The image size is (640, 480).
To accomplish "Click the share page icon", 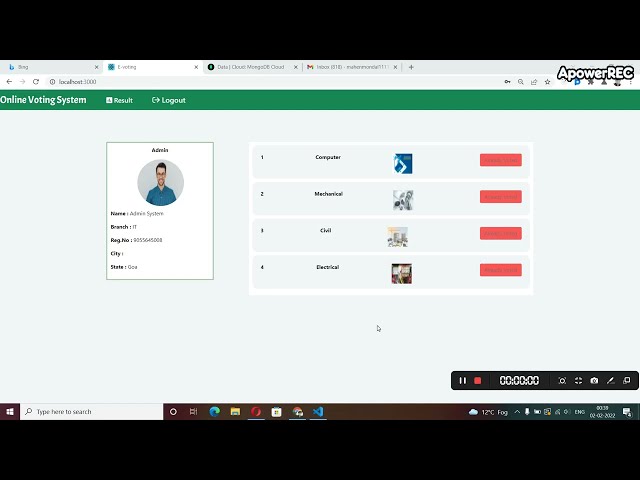I will 534,82.
